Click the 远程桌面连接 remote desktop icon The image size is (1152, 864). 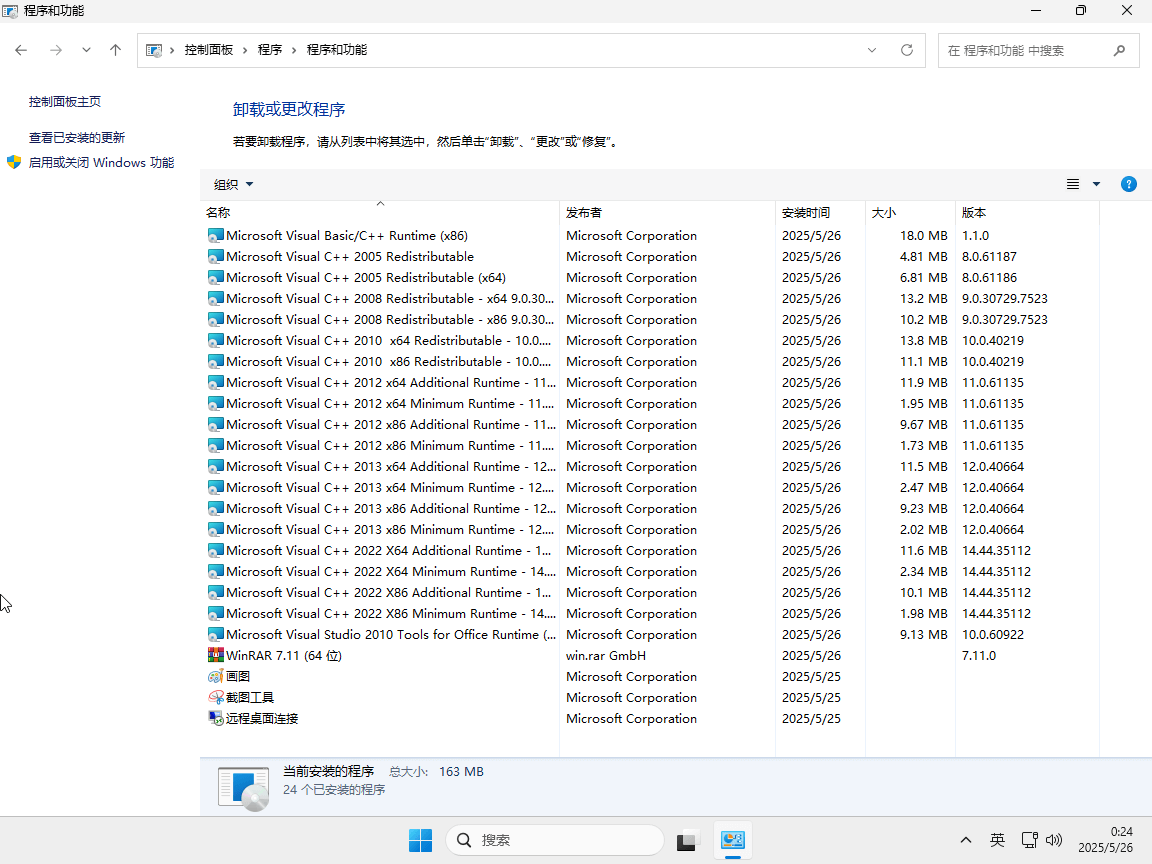point(215,719)
